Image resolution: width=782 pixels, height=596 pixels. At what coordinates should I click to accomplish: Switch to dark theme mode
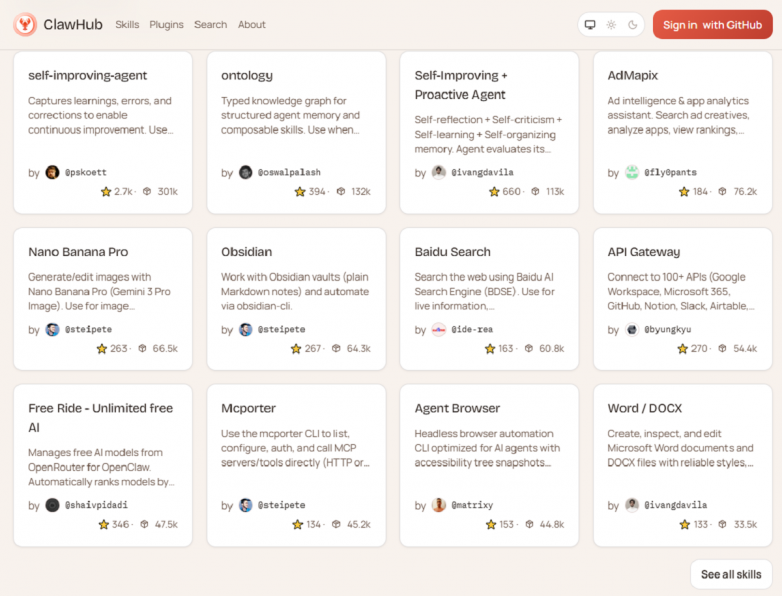(x=633, y=24)
